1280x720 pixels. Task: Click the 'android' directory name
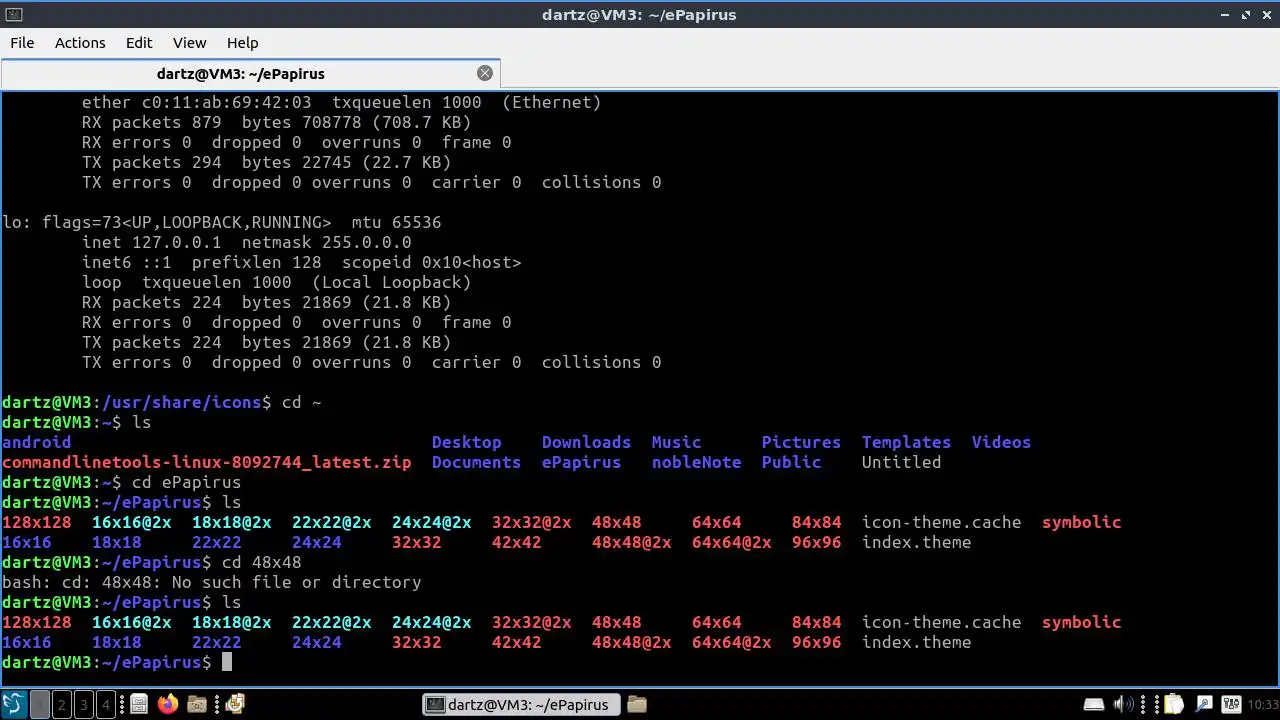pos(37,442)
